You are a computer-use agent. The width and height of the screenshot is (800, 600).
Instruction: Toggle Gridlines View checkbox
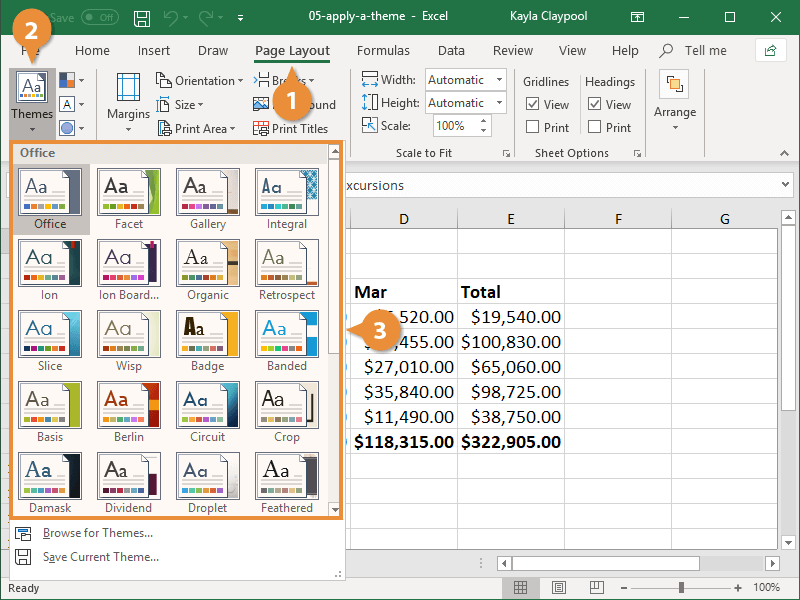[533, 104]
